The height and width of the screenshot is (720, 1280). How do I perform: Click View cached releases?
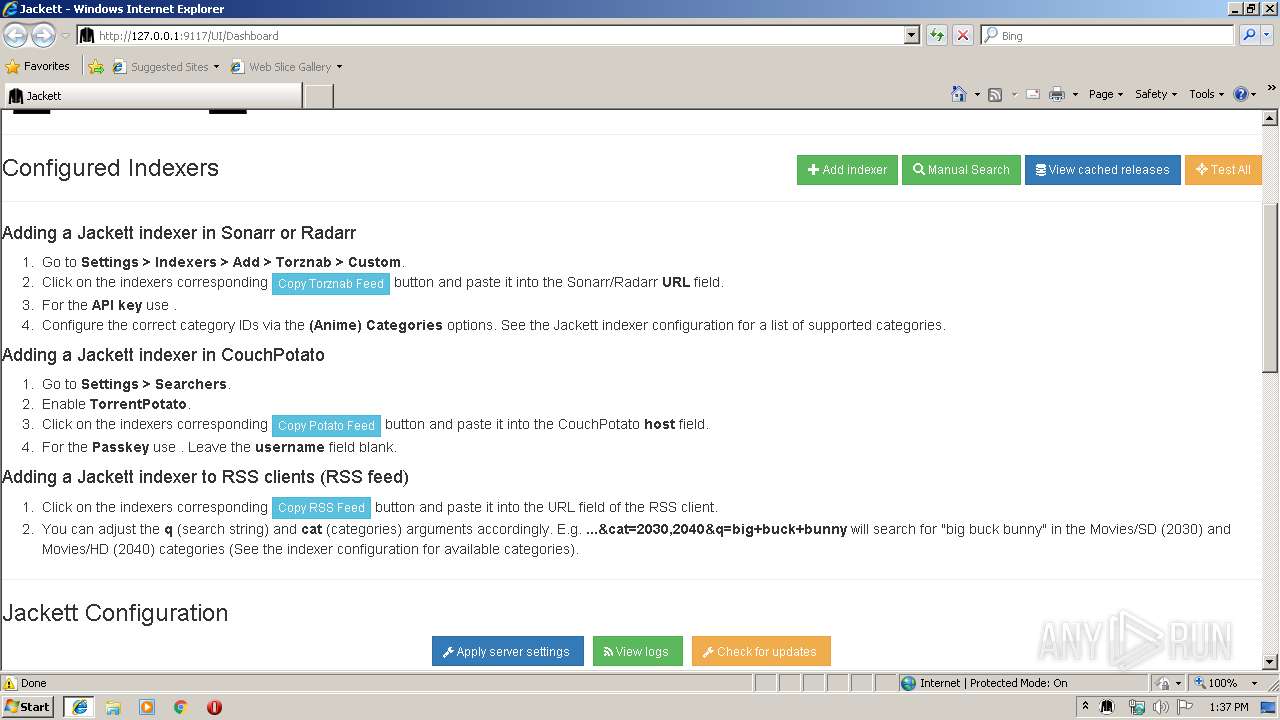coord(1102,170)
